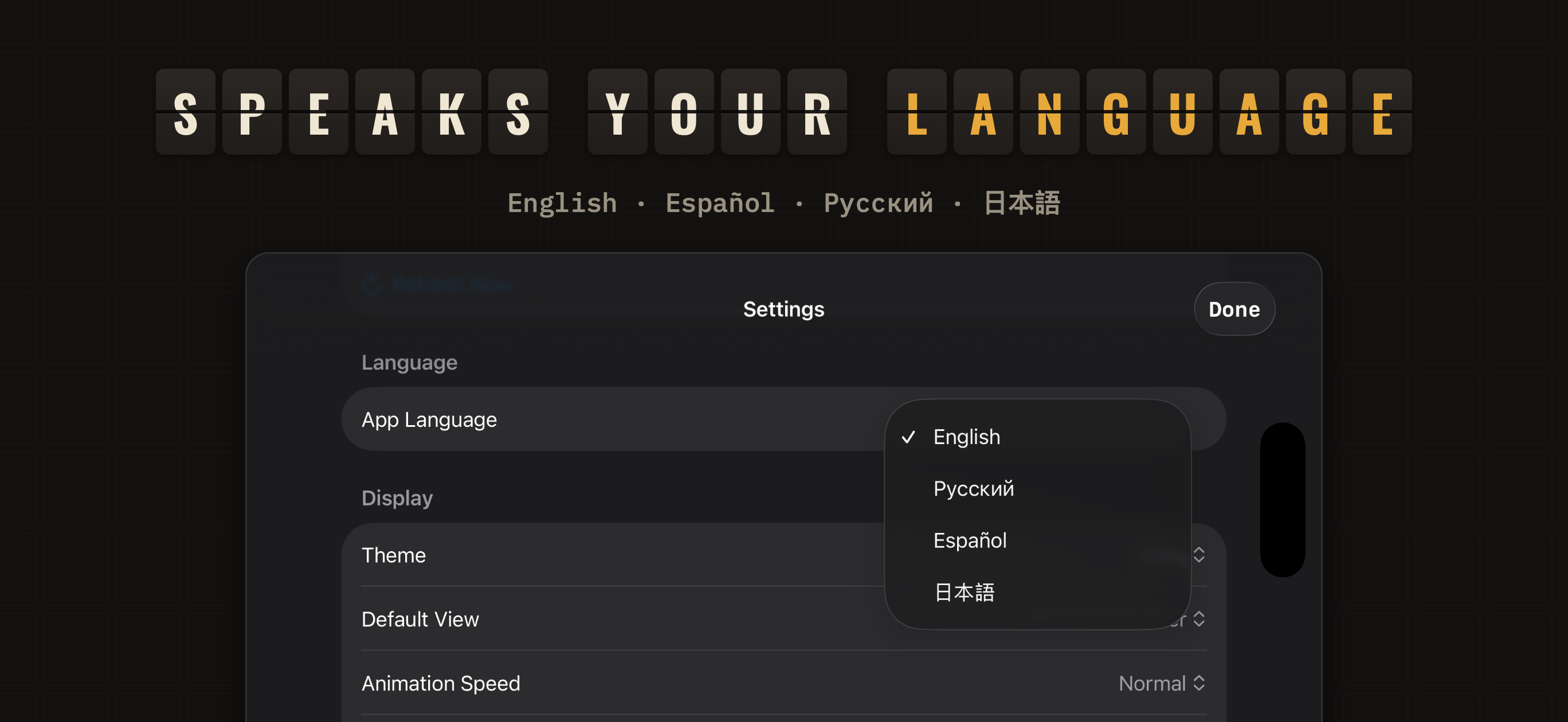Change the Animation Speed Normal dropdown

tap(1162, 683)
